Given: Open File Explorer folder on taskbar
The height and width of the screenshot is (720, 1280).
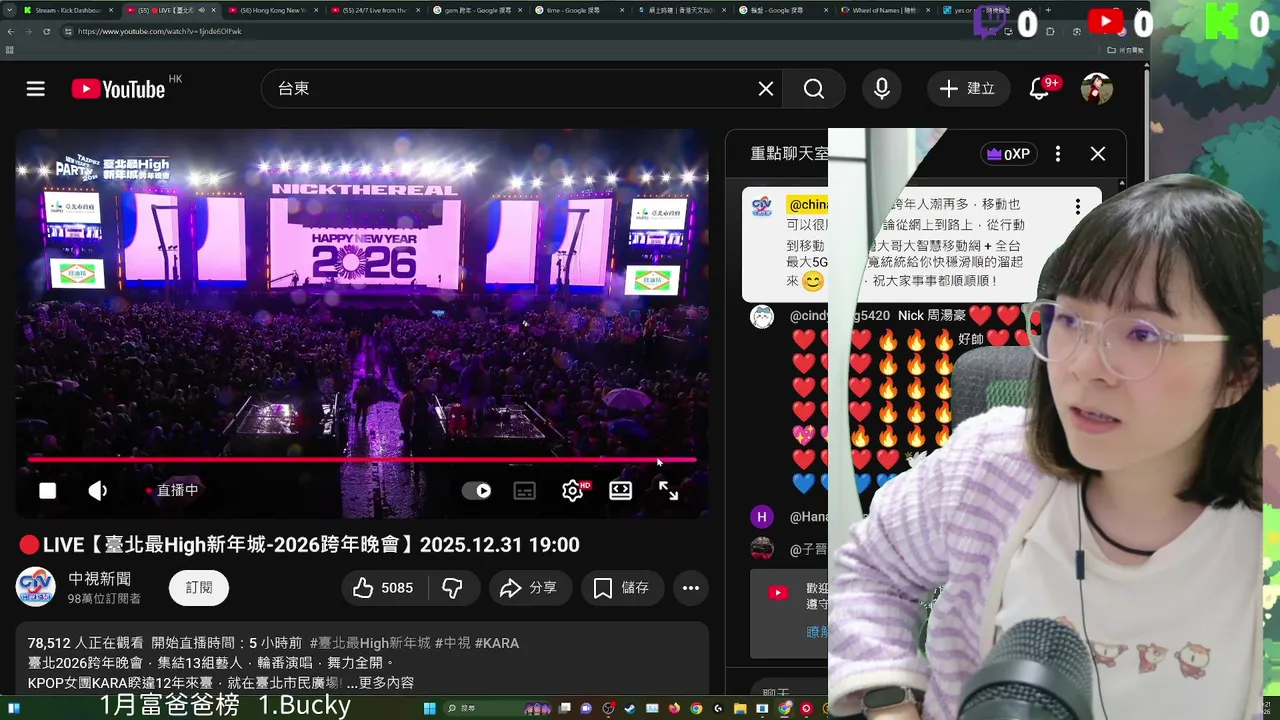Looking at the screenshot, I should coord(740,709).
